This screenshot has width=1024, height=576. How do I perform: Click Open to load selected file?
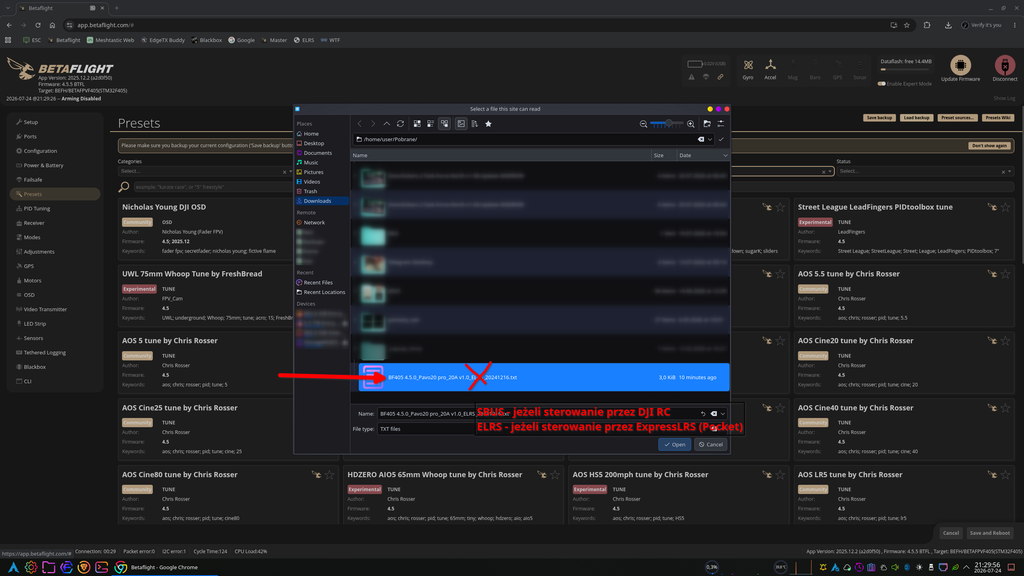pos(675,445)
